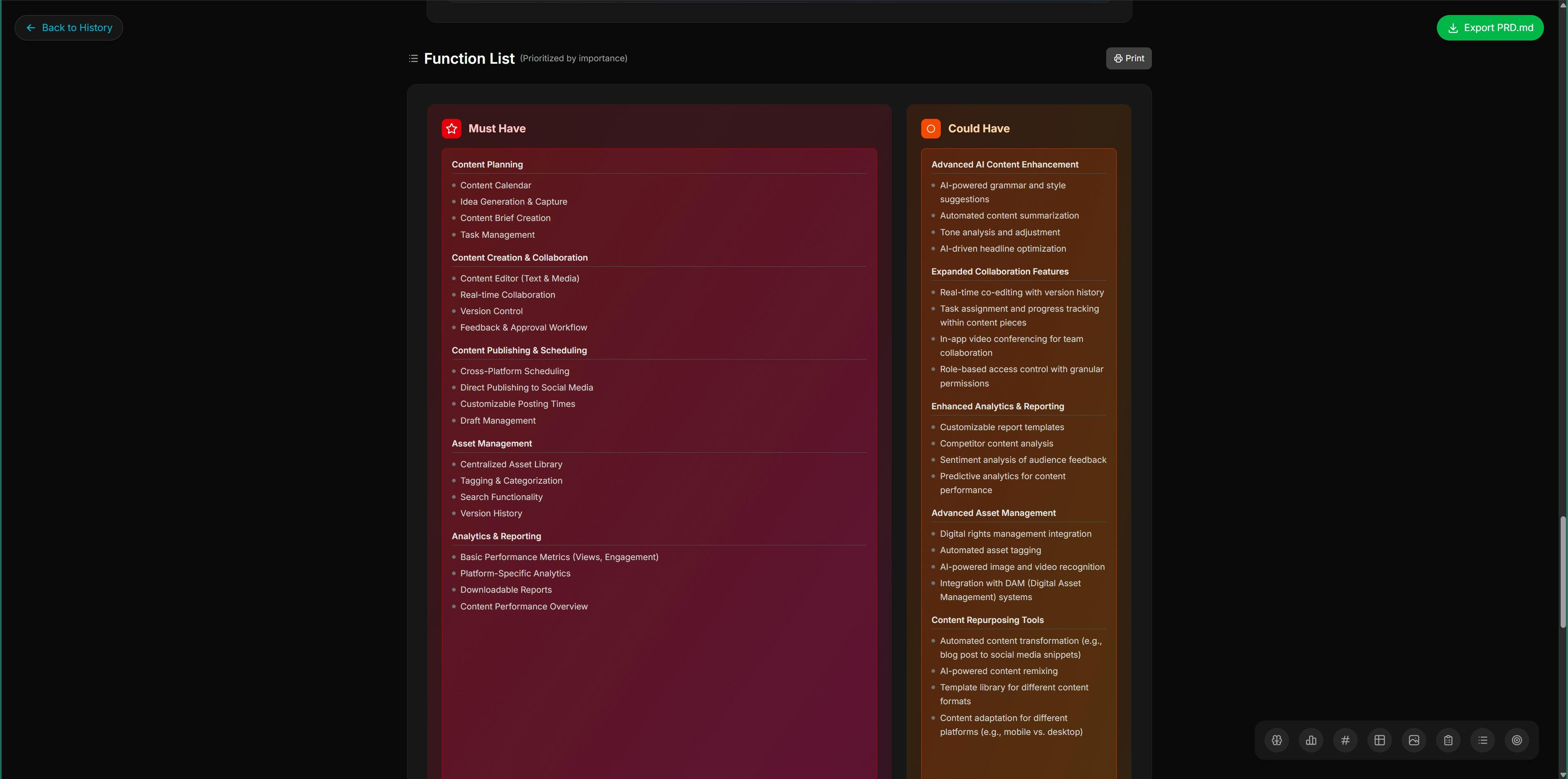Click the list icon beside Function List
1568x779 pixels.
[x=413, y=58]
